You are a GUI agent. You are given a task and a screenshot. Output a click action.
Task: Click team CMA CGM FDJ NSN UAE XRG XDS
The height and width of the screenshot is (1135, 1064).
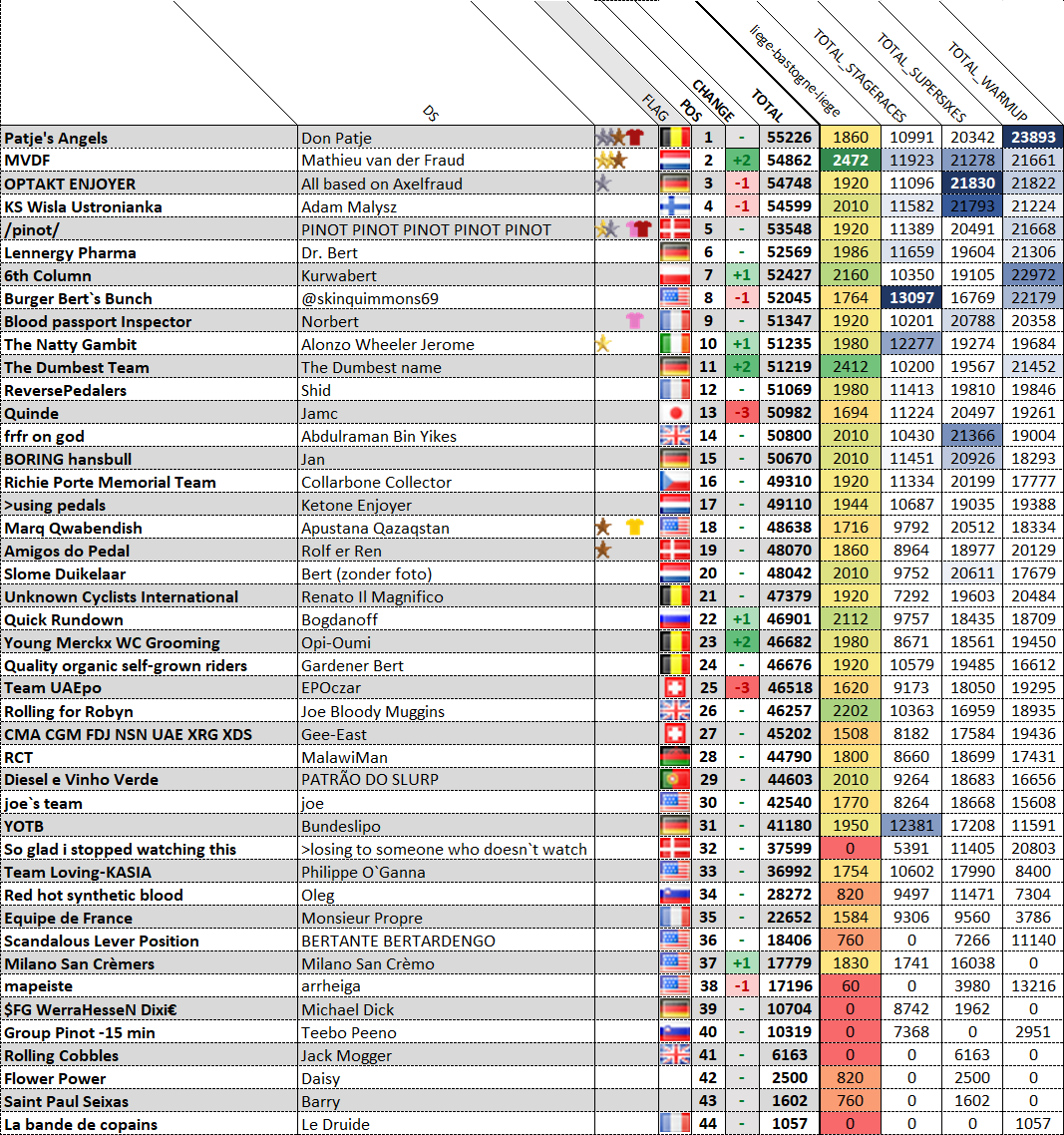[x=128, y=735]
